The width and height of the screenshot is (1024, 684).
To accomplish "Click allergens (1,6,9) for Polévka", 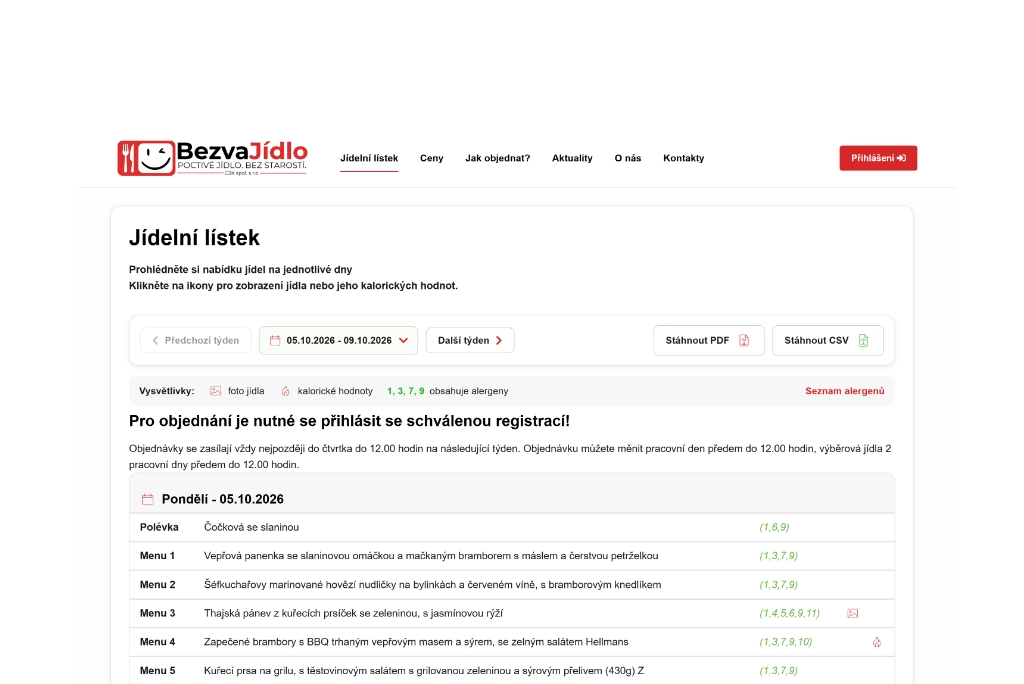I will click(775, 527).
